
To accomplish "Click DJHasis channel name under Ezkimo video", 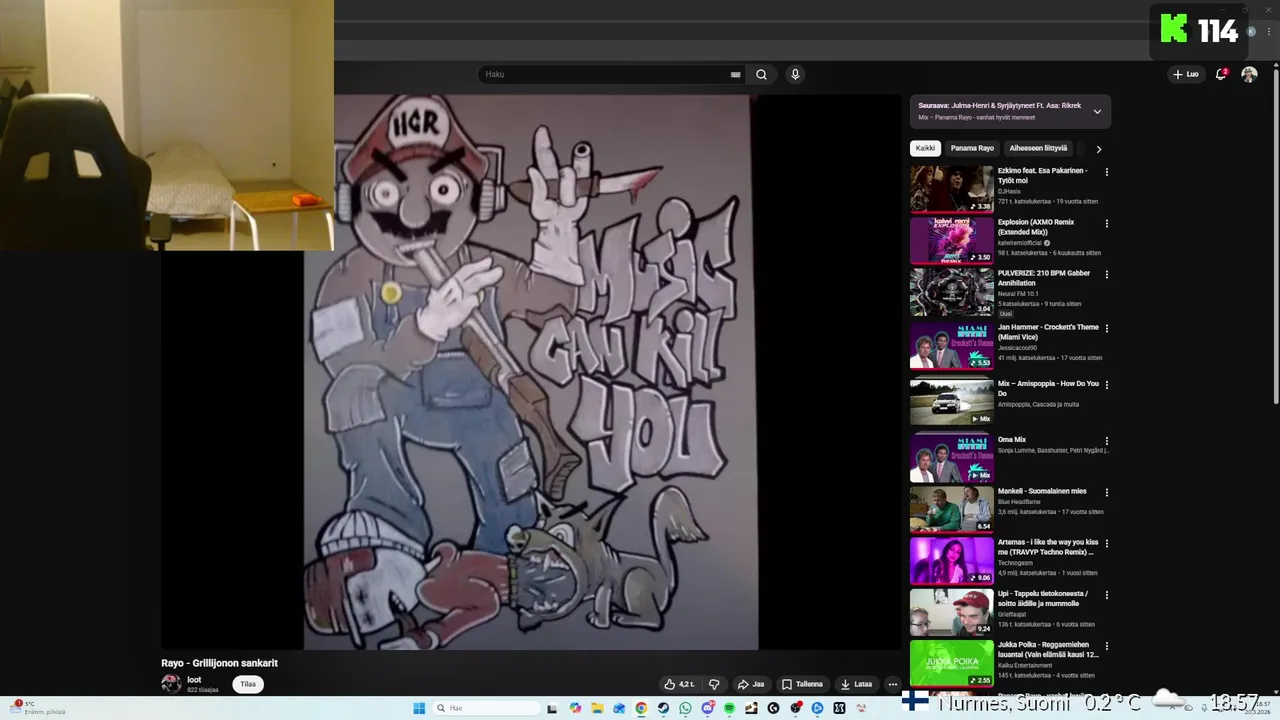I will coord(1009,191).
